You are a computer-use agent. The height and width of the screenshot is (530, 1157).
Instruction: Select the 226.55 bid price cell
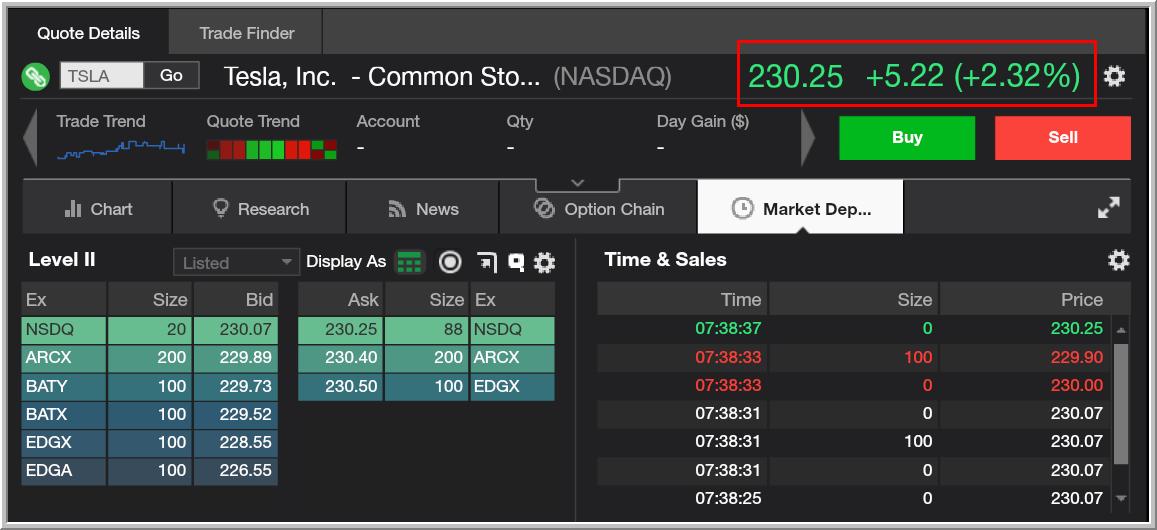(x=236, y=470)
